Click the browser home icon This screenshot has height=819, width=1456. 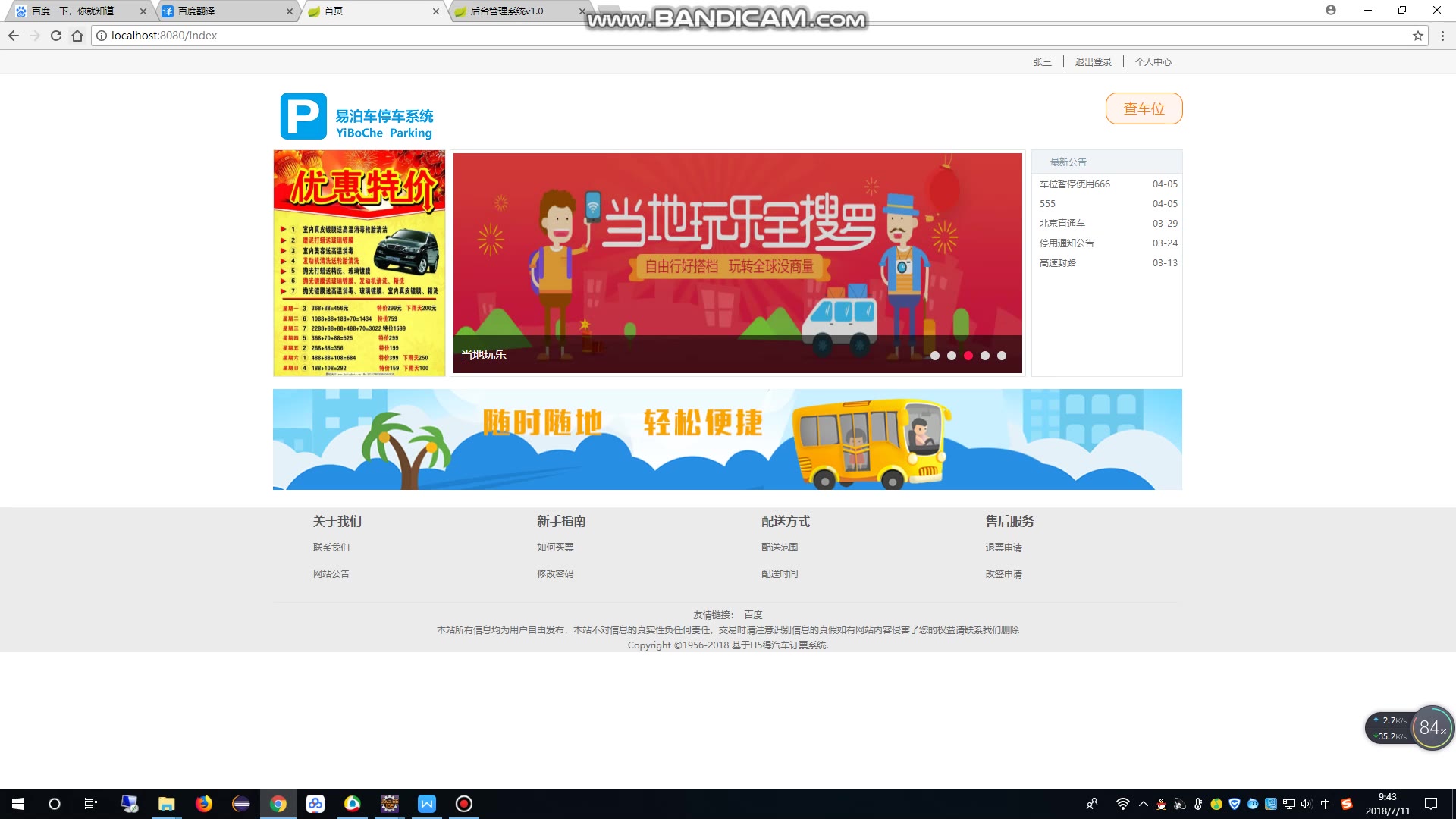[77, 36]
